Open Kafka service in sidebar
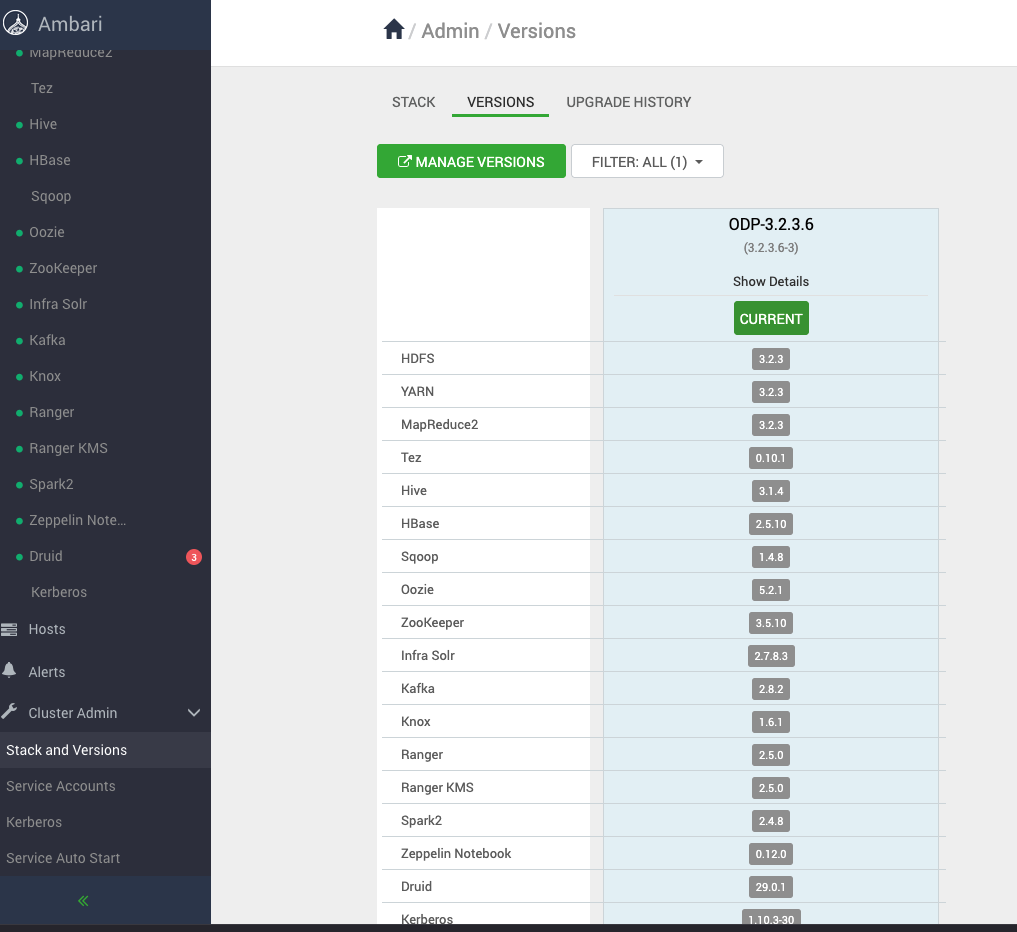The width and height of the screenshot is (1017, 932). [47, 341]
